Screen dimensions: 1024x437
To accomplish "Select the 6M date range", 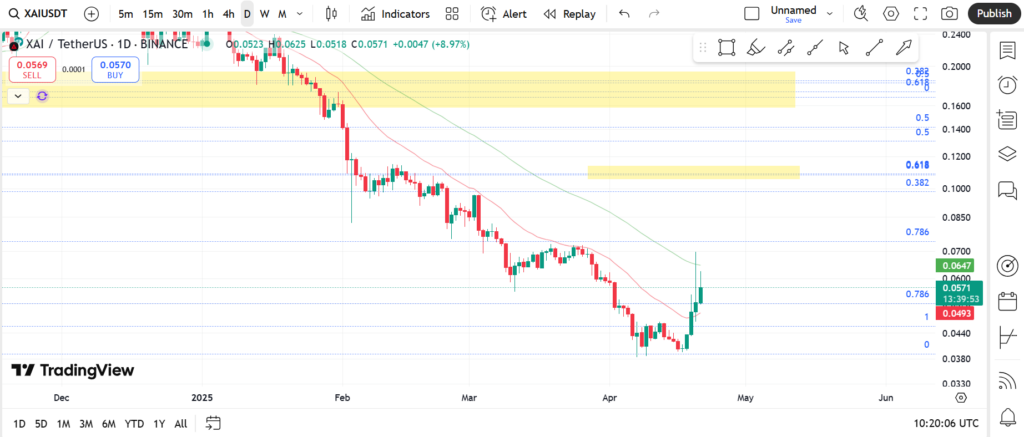I will point(108,423).
